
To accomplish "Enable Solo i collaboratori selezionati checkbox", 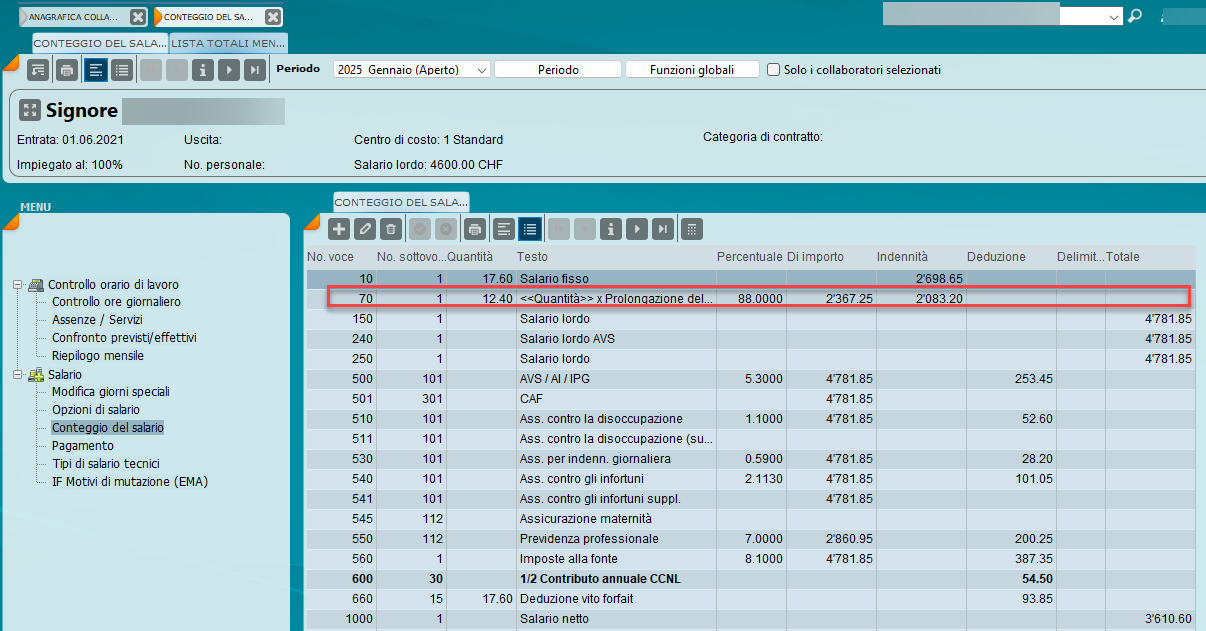I will pyautogui.click(x=773, y=70).
